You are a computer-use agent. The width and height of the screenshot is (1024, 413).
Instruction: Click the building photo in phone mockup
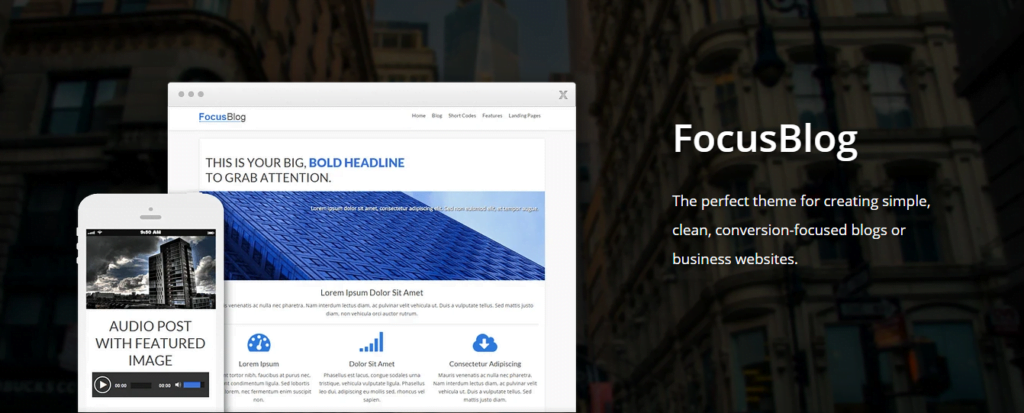[151, 273]
